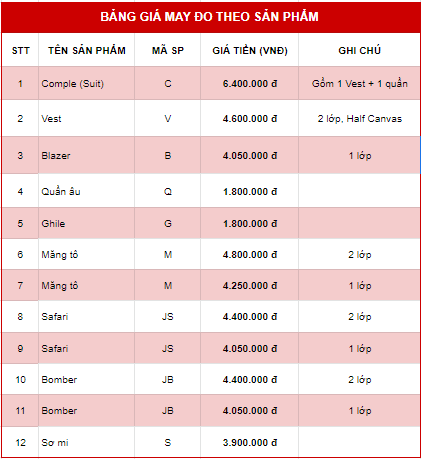Select the Vest product name cell

(87, 118)
